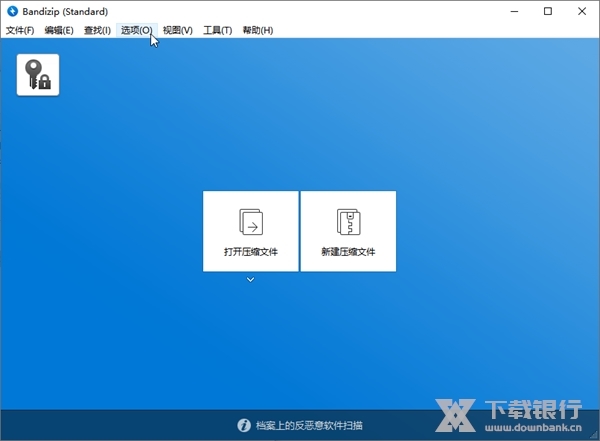The image size is (600, 441).
Task: Open the 工具(T) menu
Action: [x=218, y=30]
